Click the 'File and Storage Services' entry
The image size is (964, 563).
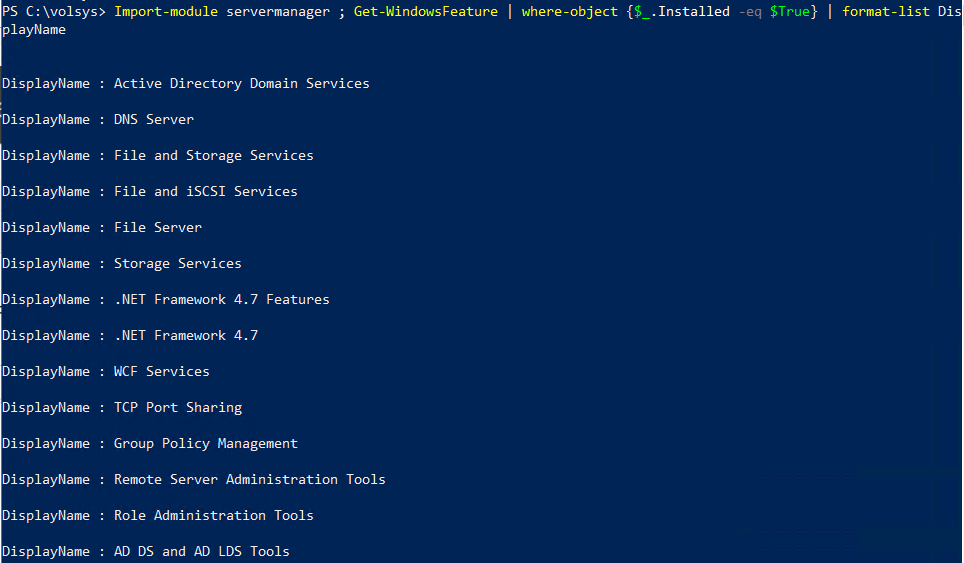point(213,156)
